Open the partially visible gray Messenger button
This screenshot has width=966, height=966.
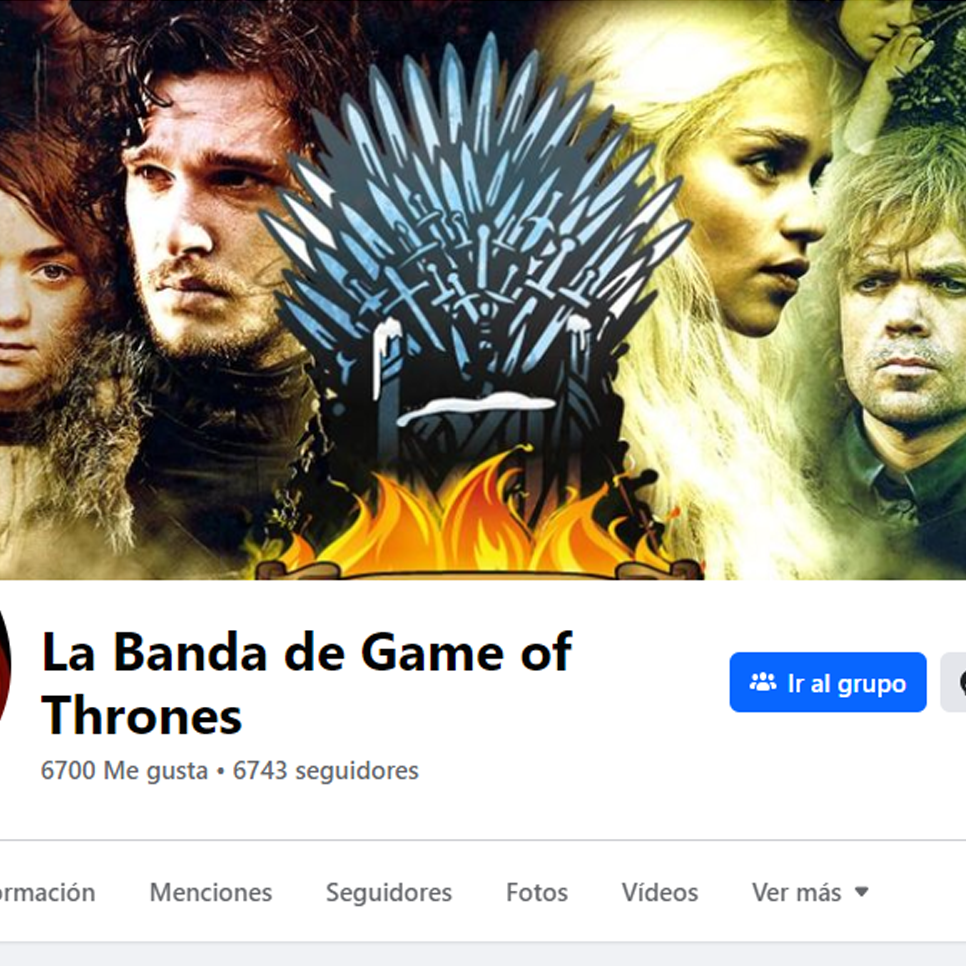pos(954,682)
